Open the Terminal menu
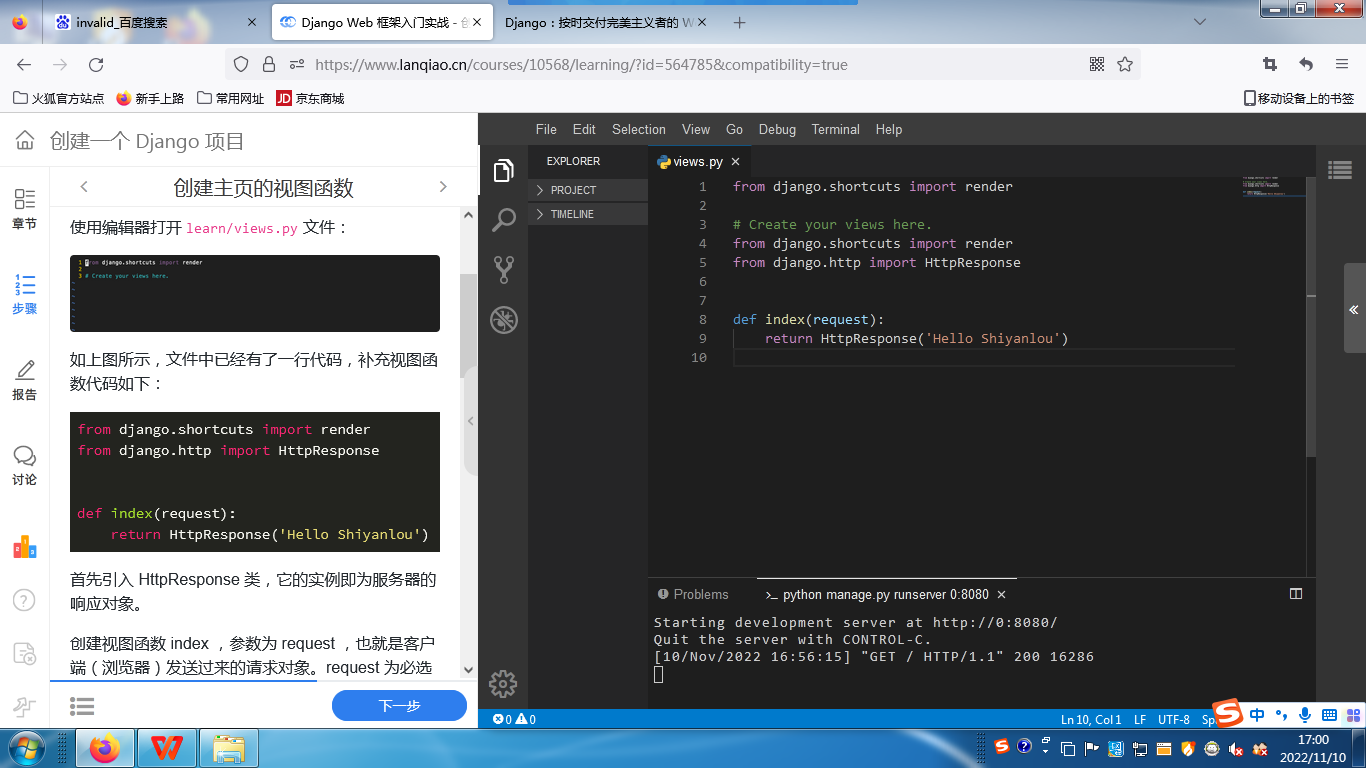 (835, 129)
